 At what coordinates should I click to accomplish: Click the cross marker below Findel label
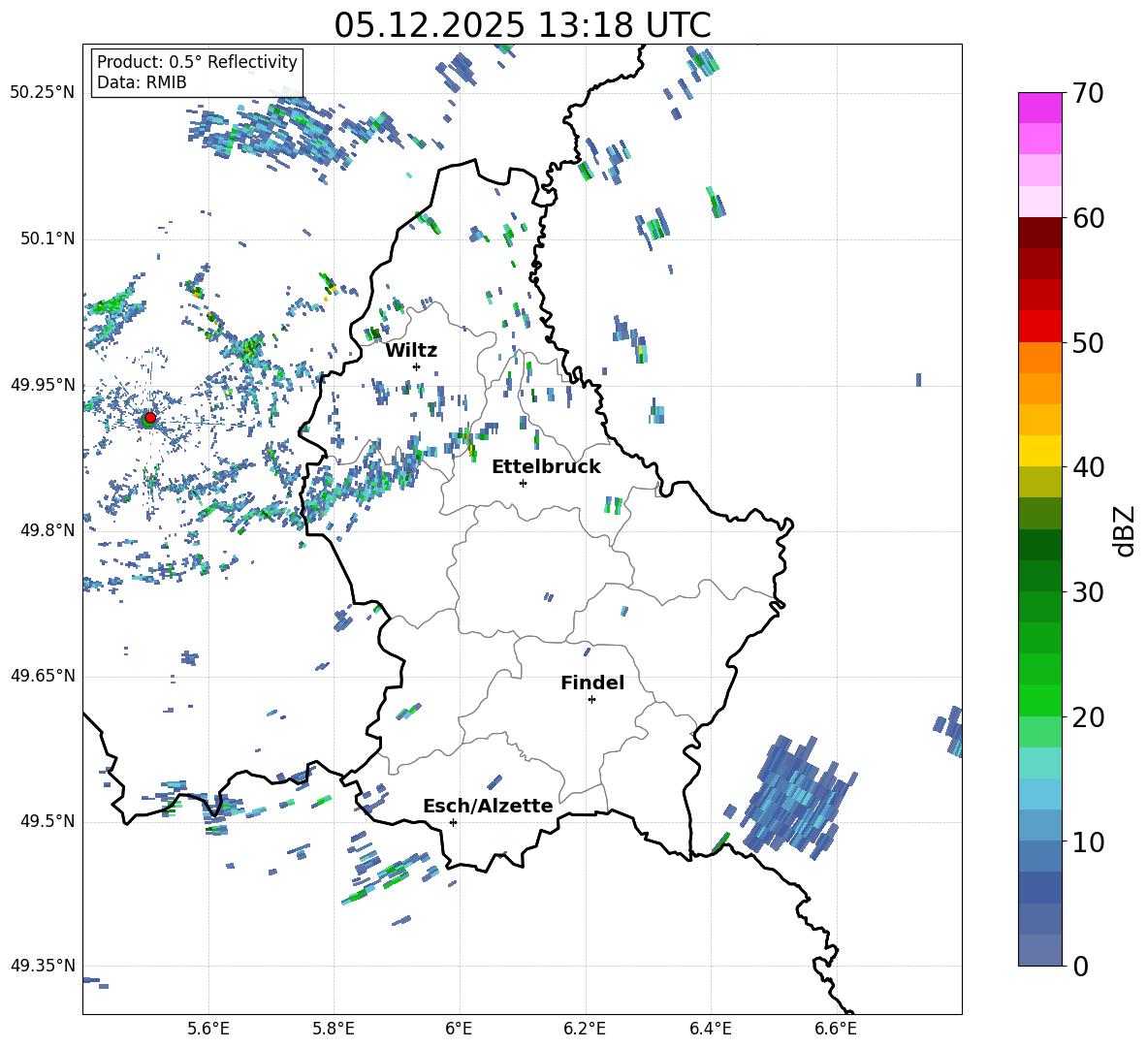[x=591, y=699]
